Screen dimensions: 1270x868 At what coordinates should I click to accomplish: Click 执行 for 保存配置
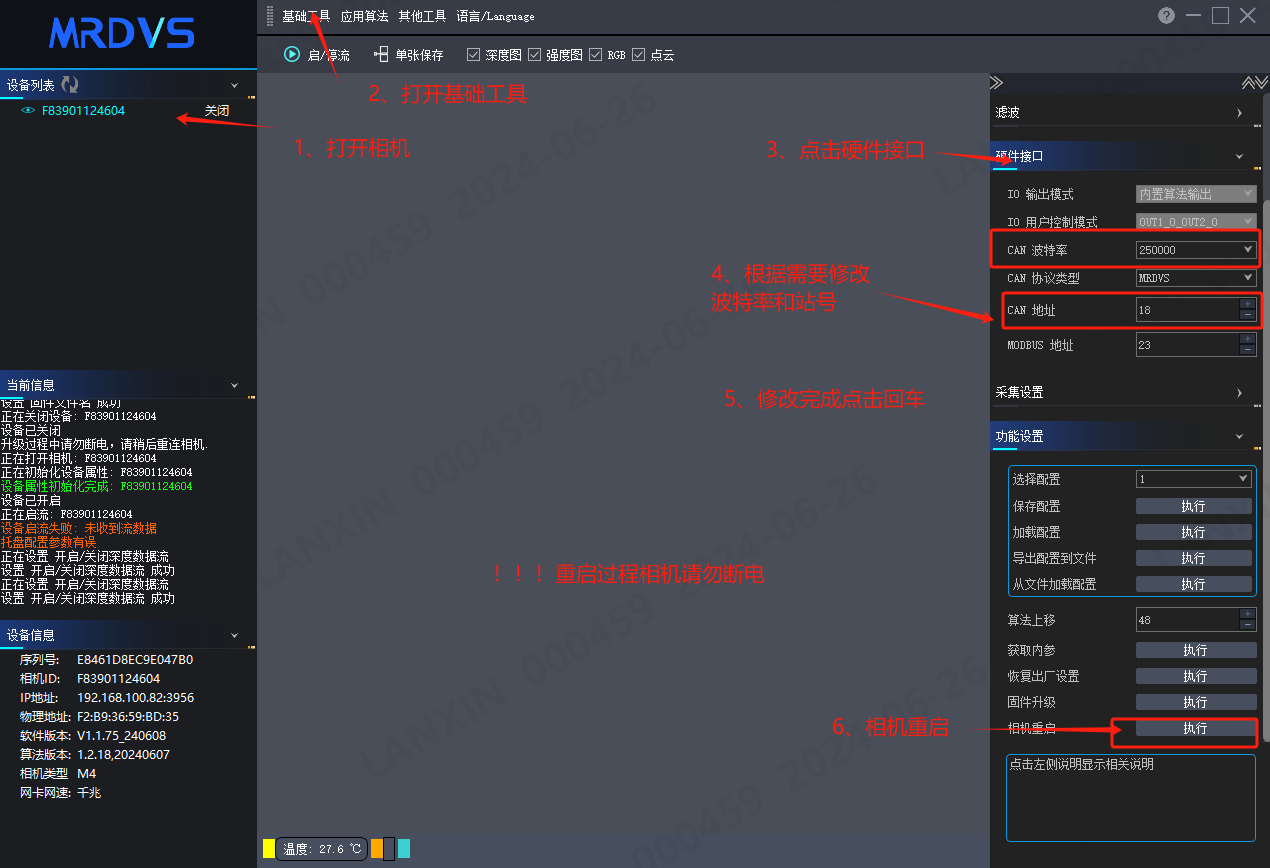coord(1194,506)
